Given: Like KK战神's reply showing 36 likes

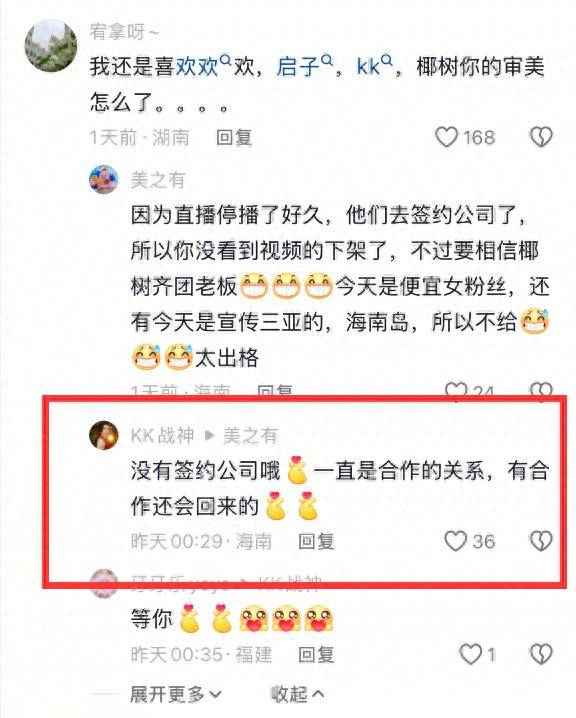Looking at the screenshot, I should (x=456, y=541).
